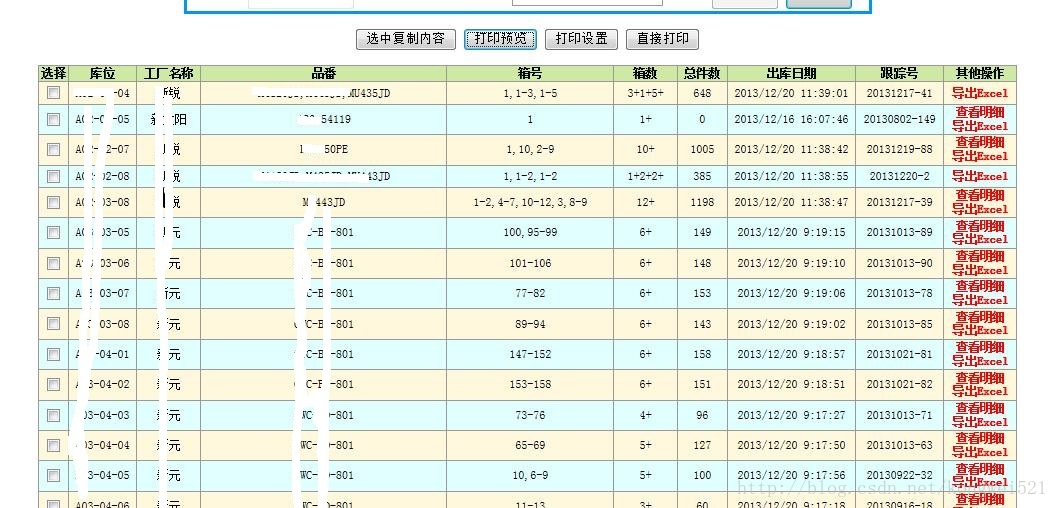Export row 20131021-82 to Excel
This screenshot has width=1058, height=508.
tap(980, 391)
